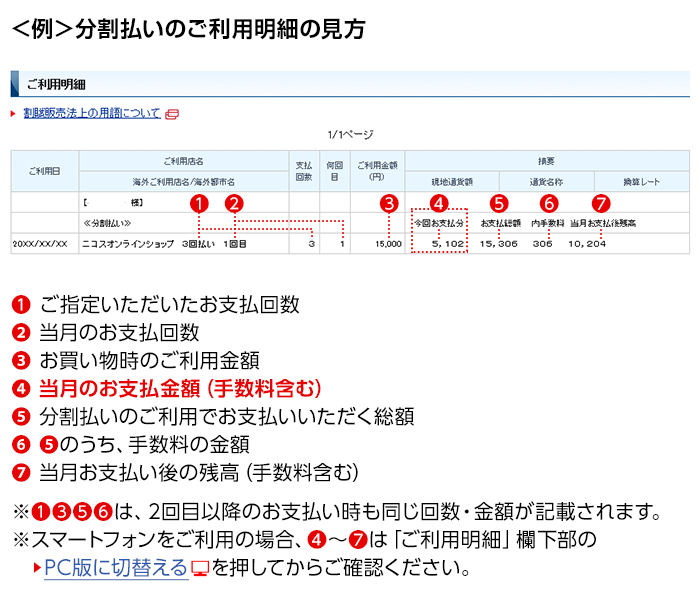The height and width of the screenshot is (606, 700).
Task: Select the ご利用明細 section header
Action: point(56,84)
